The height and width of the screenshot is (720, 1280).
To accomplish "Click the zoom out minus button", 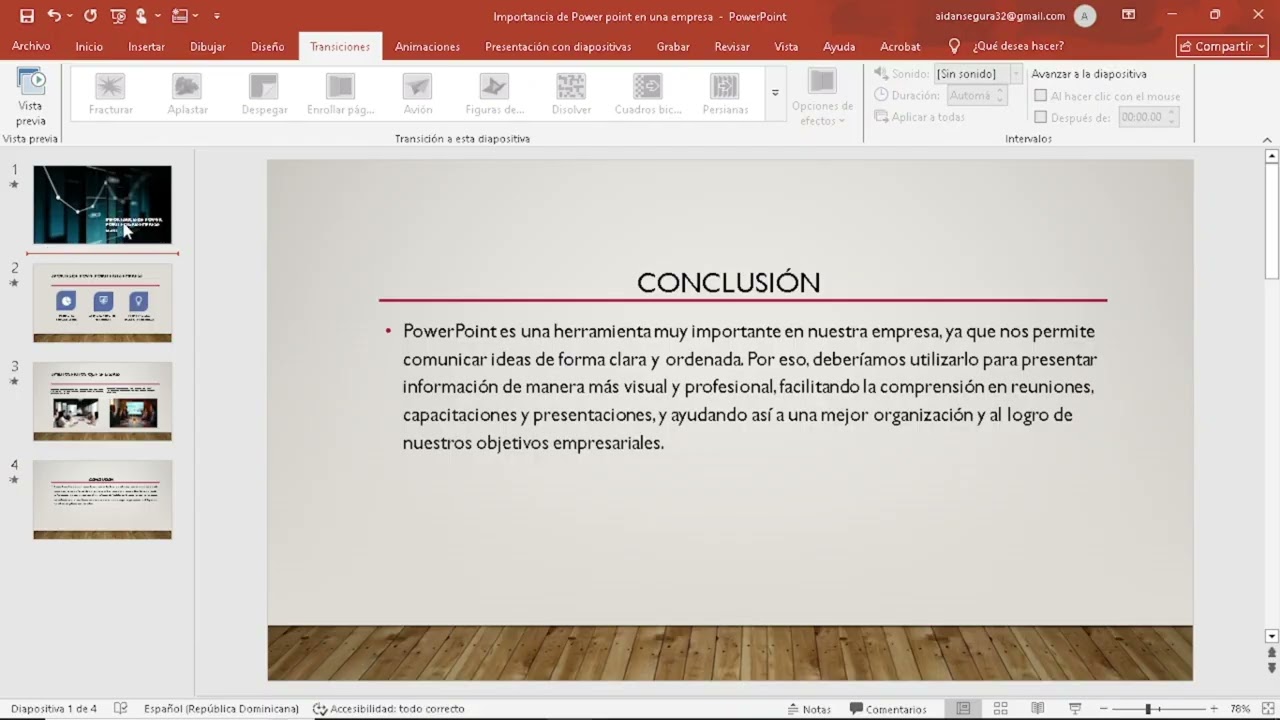I will (x=1104, y=709).
